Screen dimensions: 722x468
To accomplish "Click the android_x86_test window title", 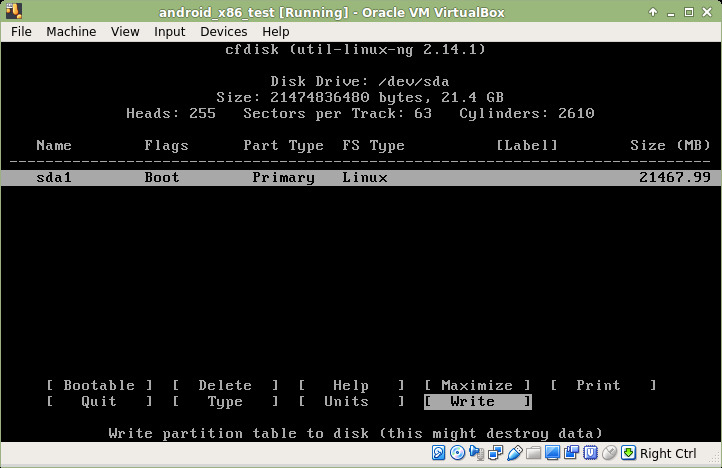I will point(332,12).
